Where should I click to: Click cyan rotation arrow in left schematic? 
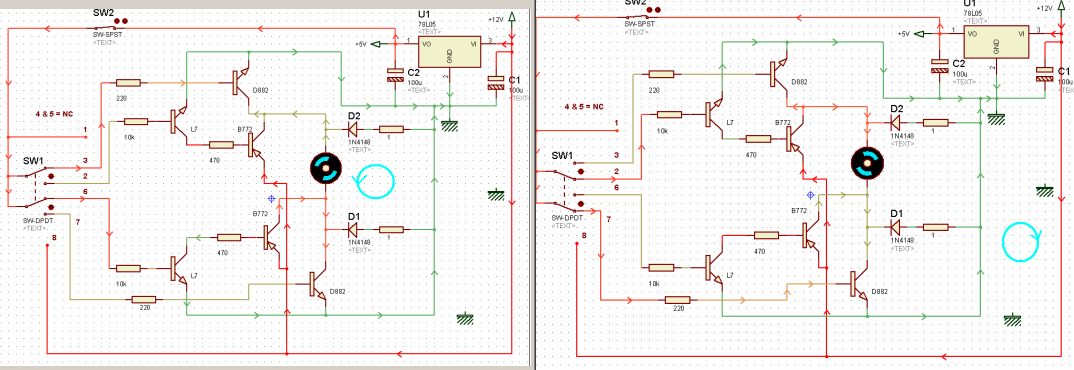(374, 180)
